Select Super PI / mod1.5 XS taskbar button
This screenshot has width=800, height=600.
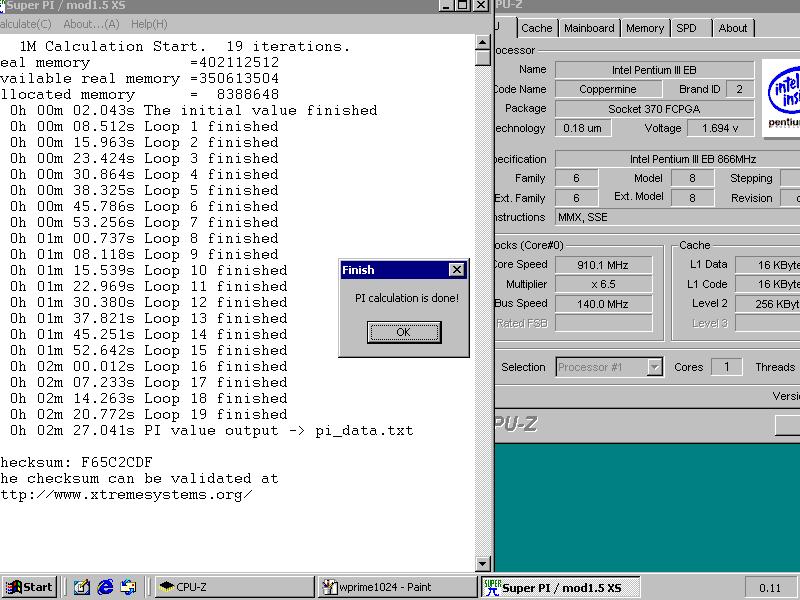click(x=560, y=587)
